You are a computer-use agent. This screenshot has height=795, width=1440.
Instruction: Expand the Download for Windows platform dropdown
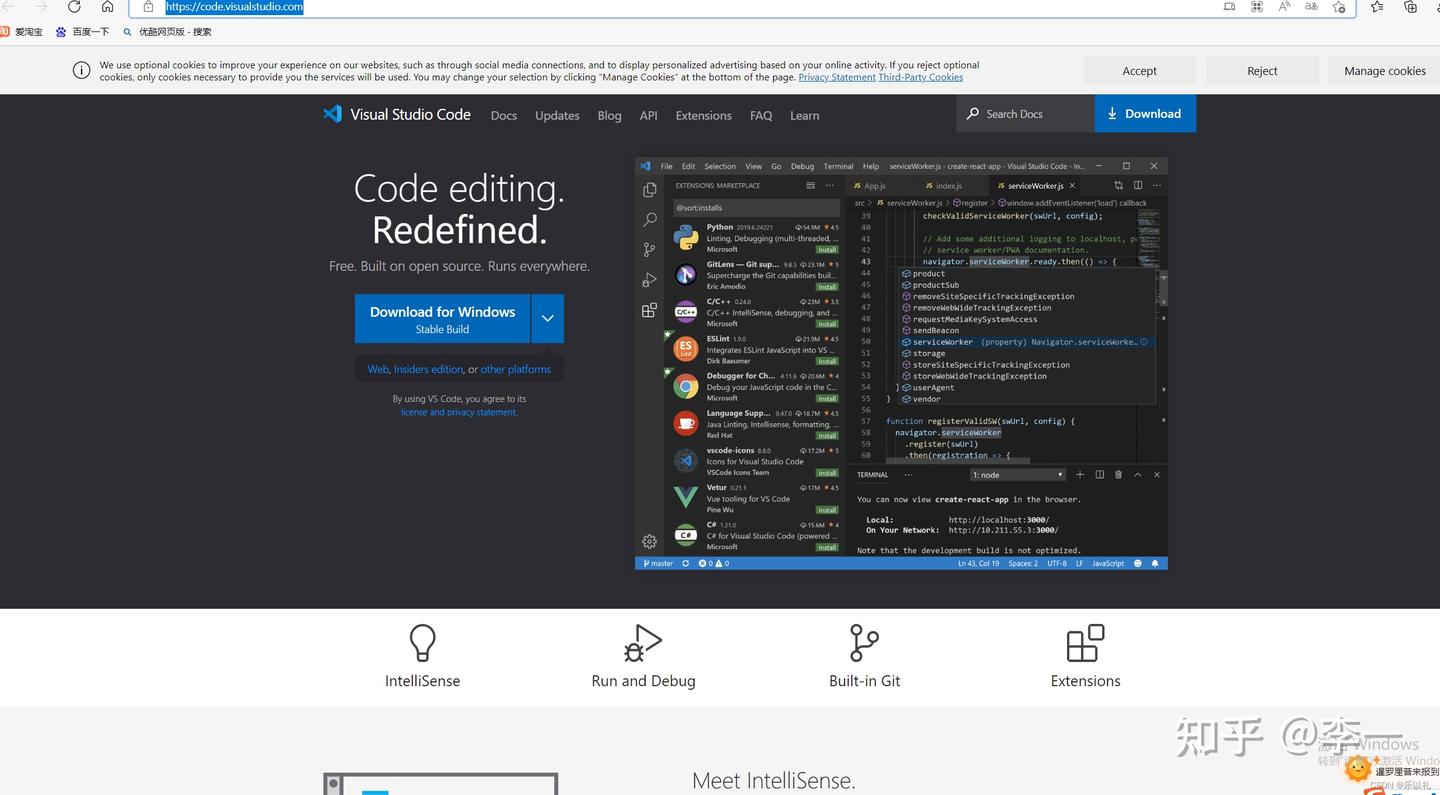[x=547, y=317]
